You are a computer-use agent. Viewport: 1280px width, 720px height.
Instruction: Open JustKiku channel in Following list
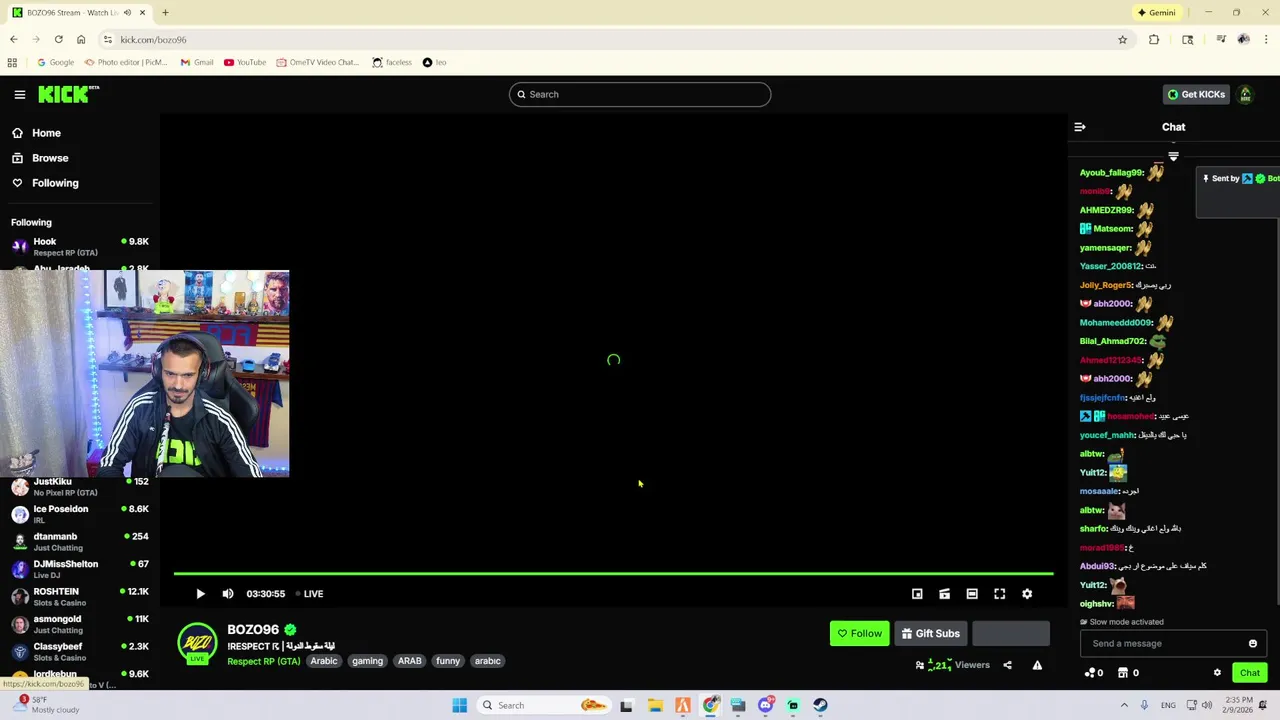[80, 487]
